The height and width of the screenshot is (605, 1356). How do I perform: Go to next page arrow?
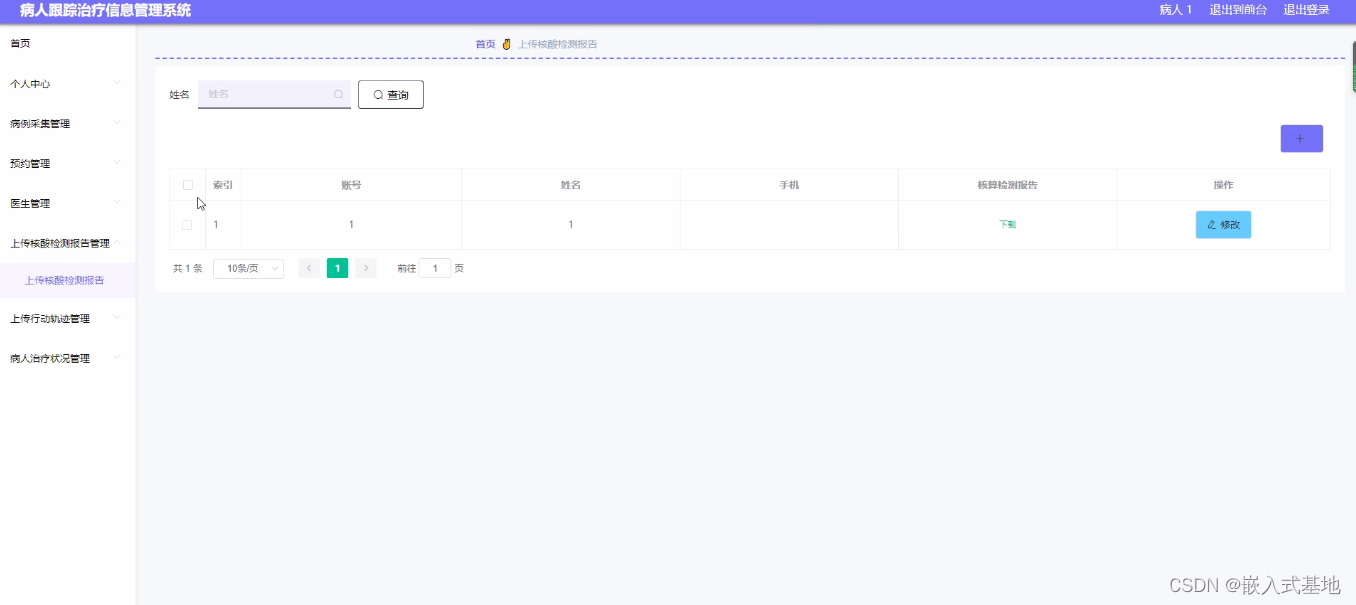click(366, 268)
